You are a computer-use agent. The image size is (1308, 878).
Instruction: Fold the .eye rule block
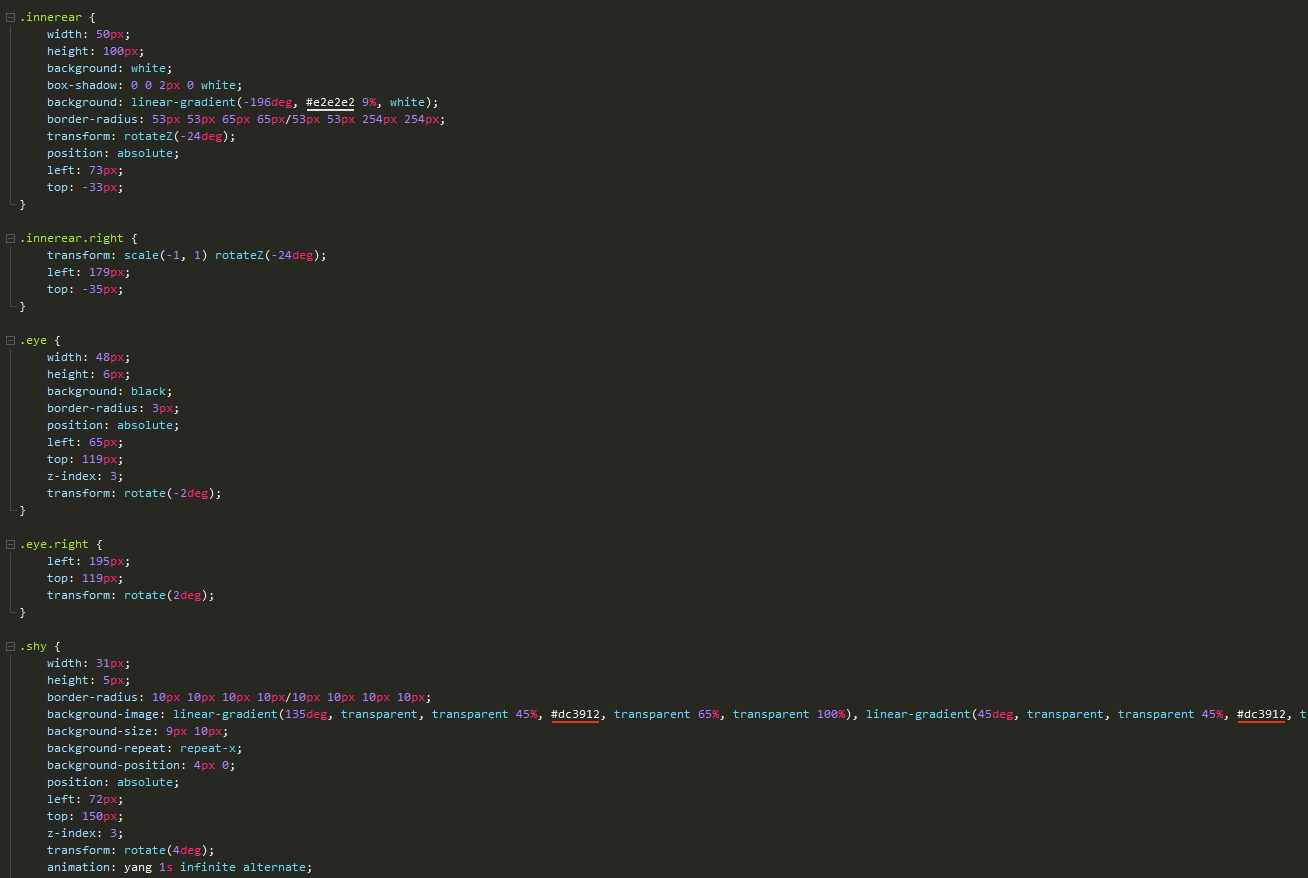[x=10, y=341]
